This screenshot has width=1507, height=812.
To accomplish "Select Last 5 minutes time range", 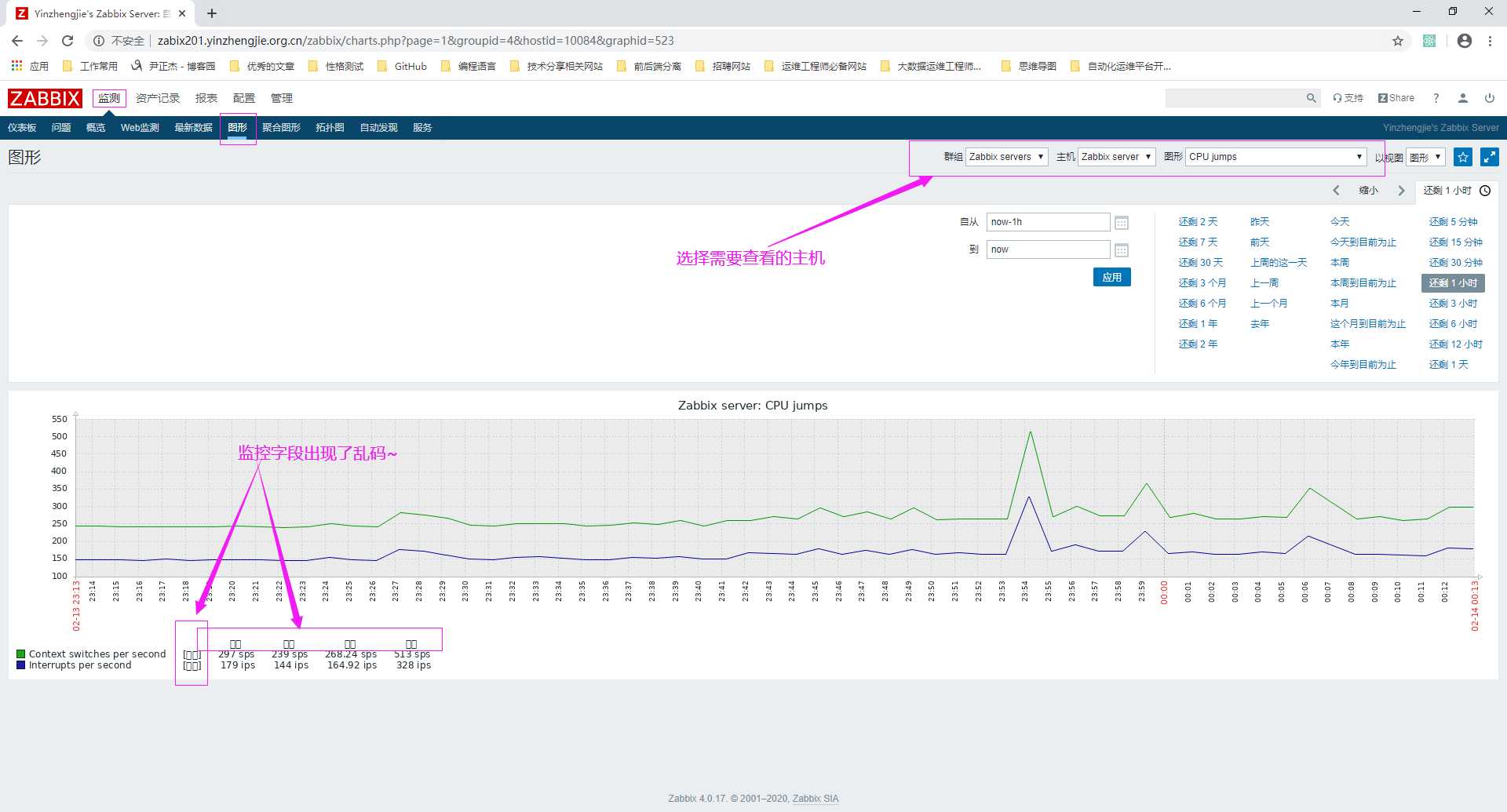I will 1453,222.
